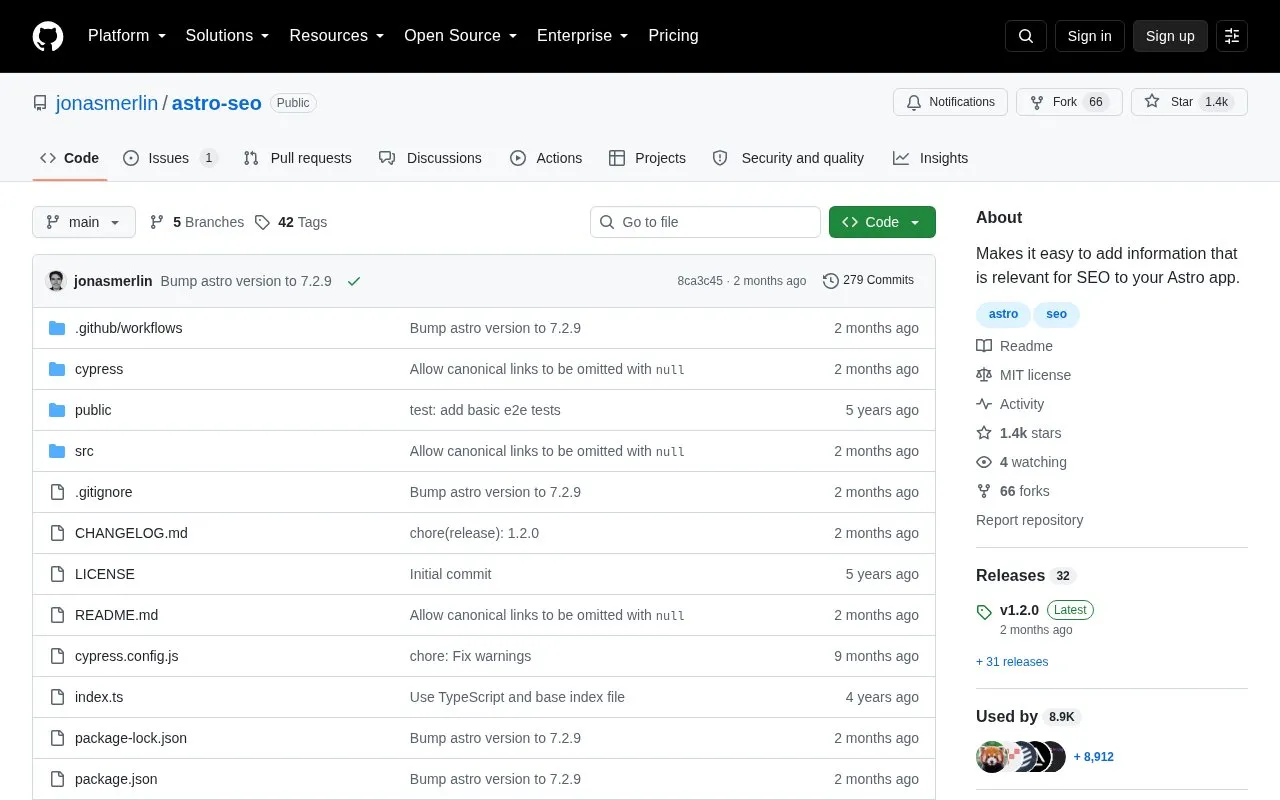Open the appearance settings icon button
The width and height of the screenshot is (1280, 800).
click(x=1232, y=36)
